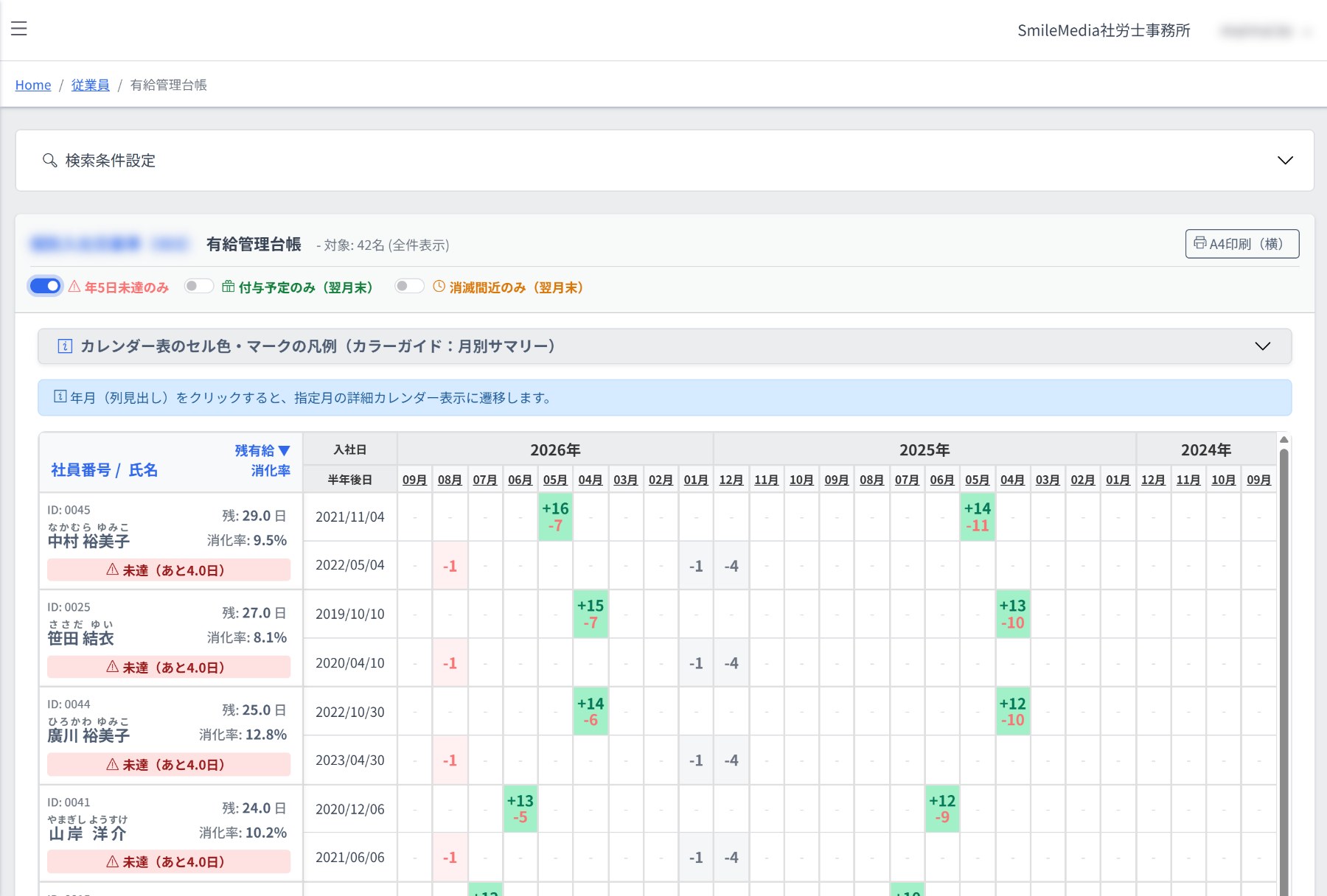Click the clock icon beside 消滅間近のみ
Viewport: 1327px width, 896px height.
coord(439,287)
